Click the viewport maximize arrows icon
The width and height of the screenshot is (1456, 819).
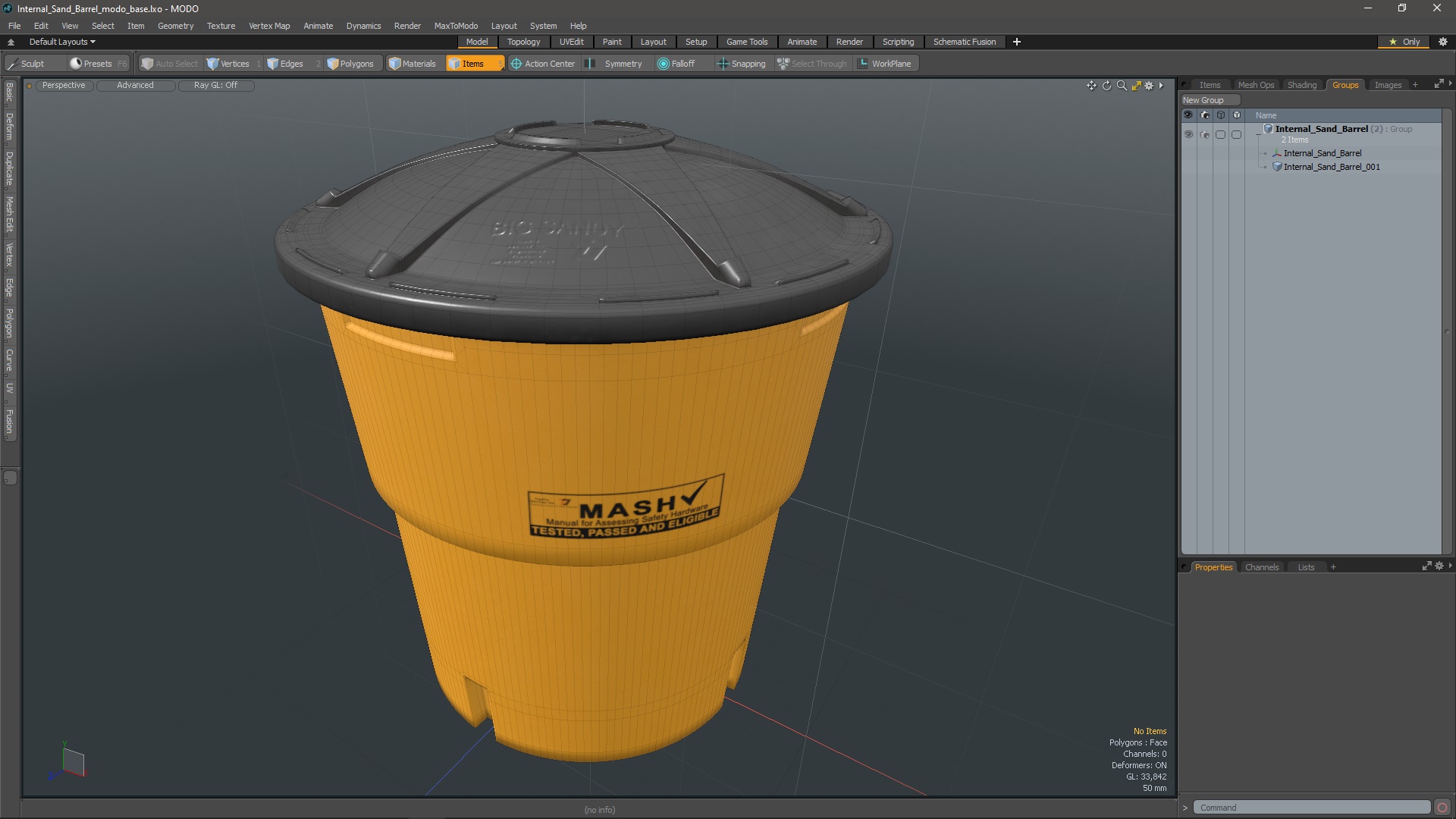coord(1136,86)
